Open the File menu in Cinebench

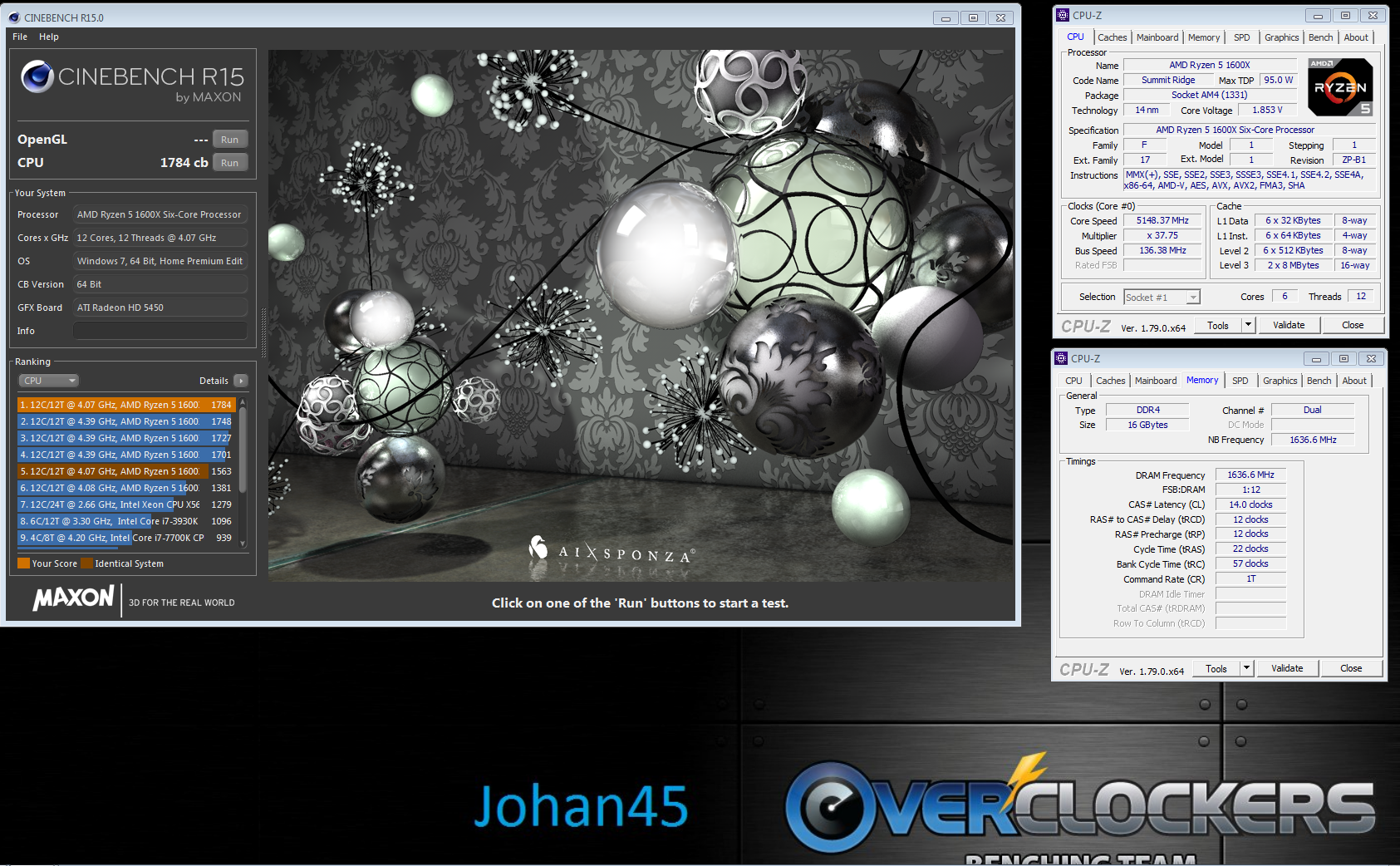[20, 37]
